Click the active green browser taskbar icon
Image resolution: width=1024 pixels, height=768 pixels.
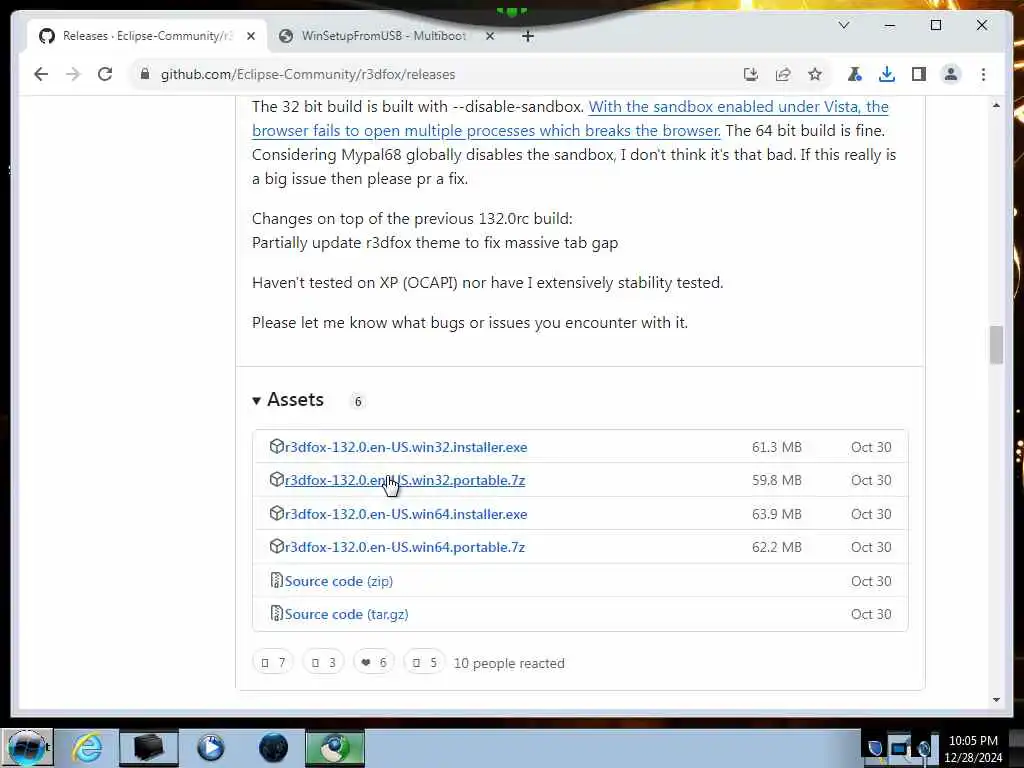[x=335, y=748]
